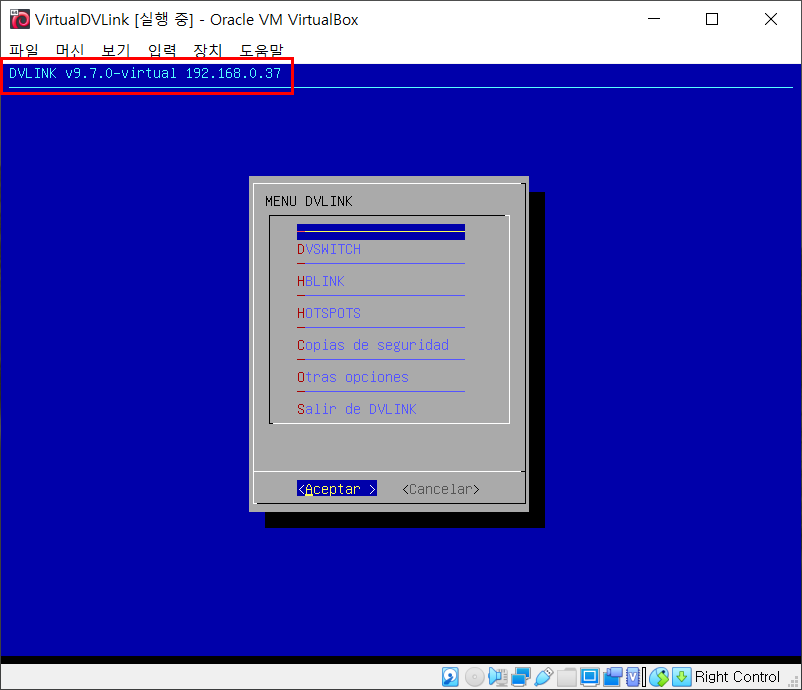Open the 입력 menu
The image size is (802, 690).
pyautogui.click(x=162, y=50)
